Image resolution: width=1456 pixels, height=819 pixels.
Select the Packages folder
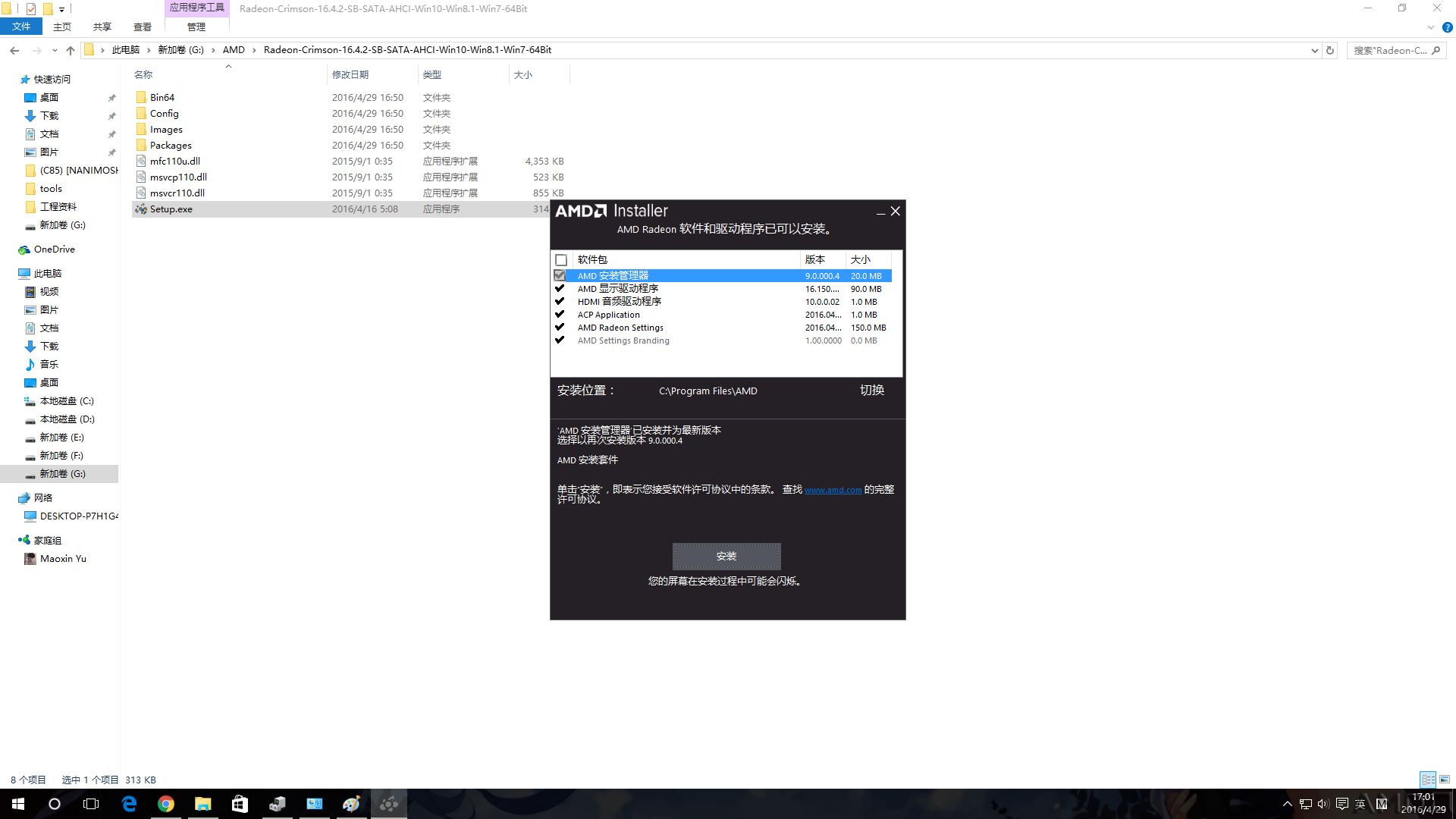(171, 145)
